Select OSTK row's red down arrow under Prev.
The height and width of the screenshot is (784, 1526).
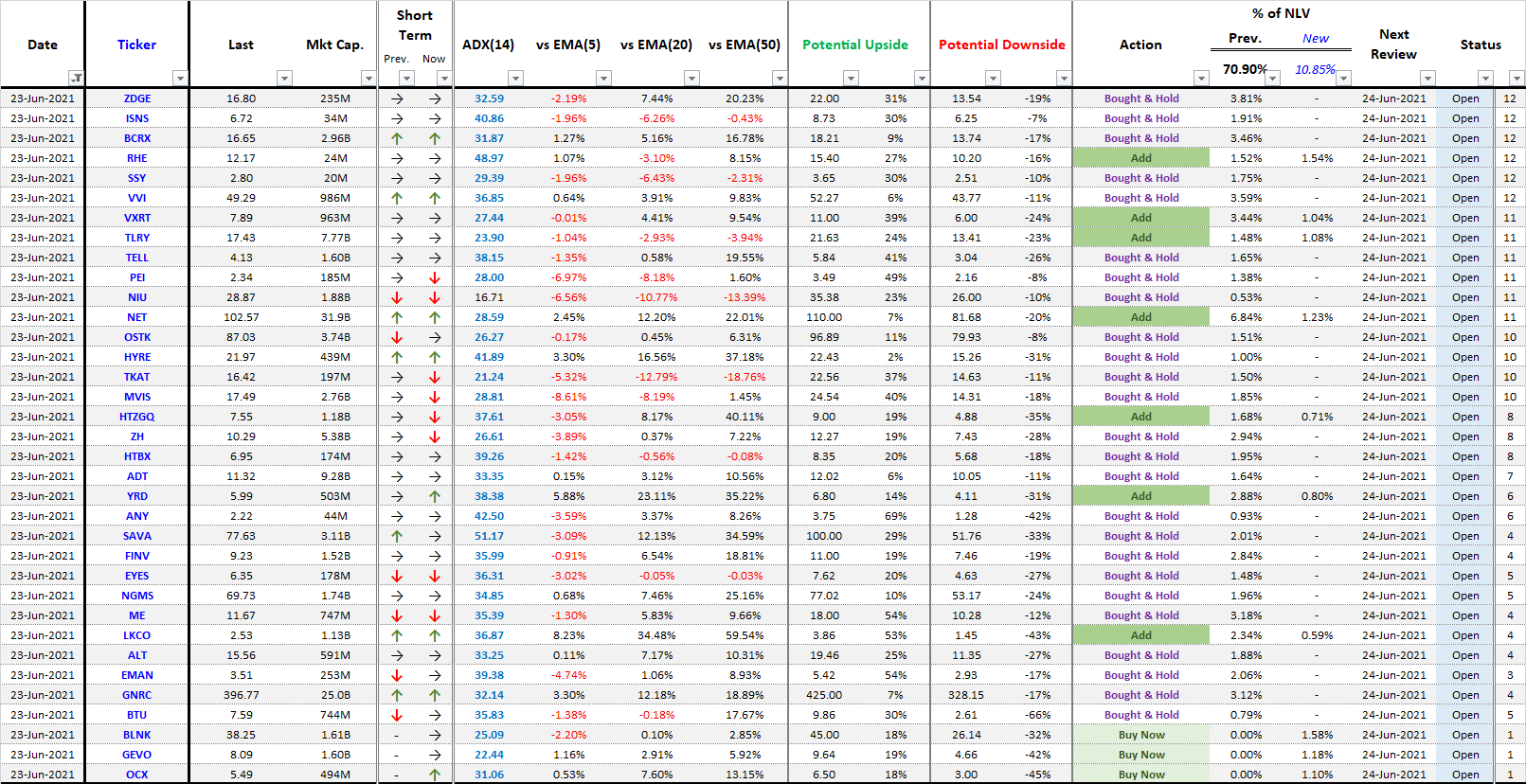click(397, 337)
